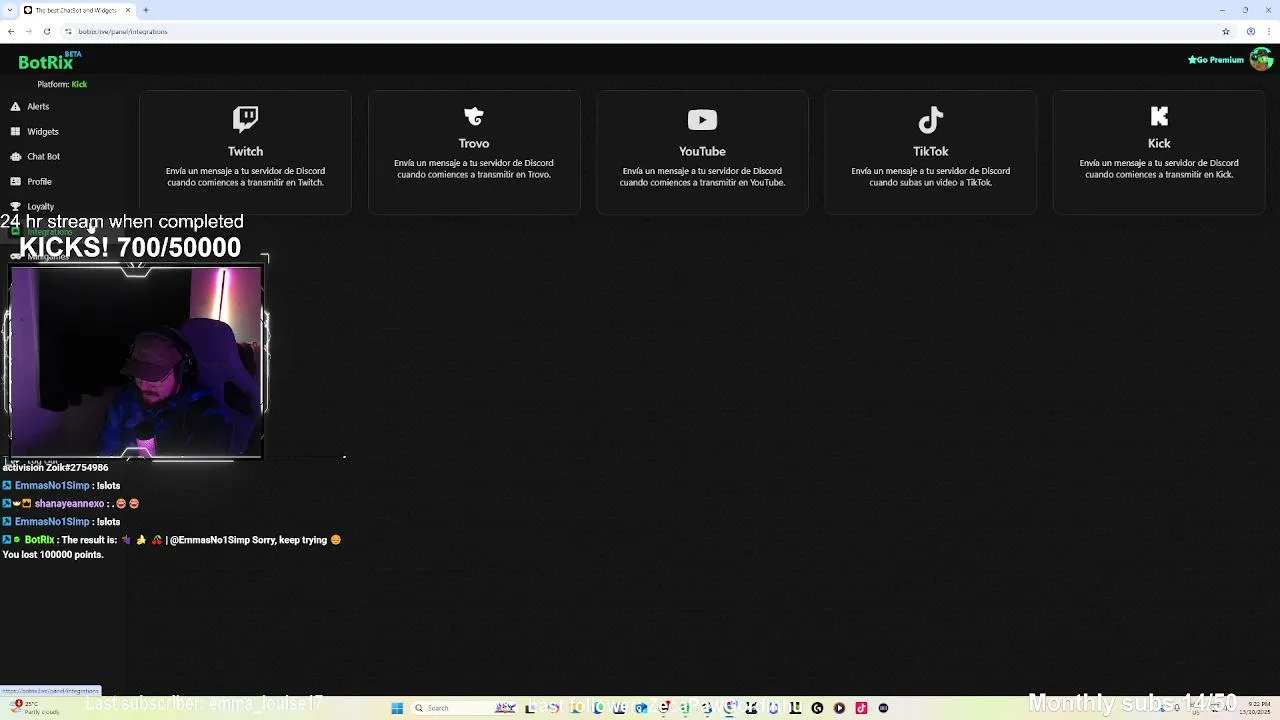Click the TikTok card description text
This screenshot has height=720, width=1280.
coord(930,177)
